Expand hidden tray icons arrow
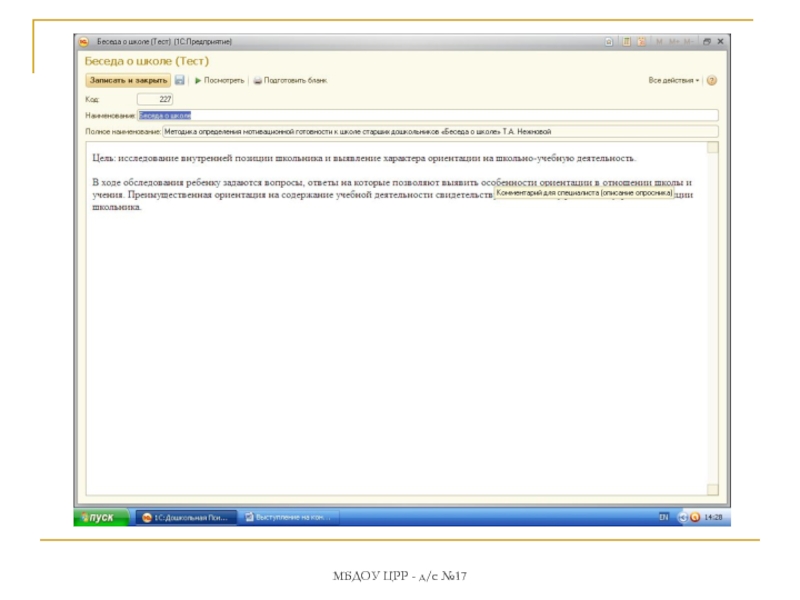 [682, 517]
